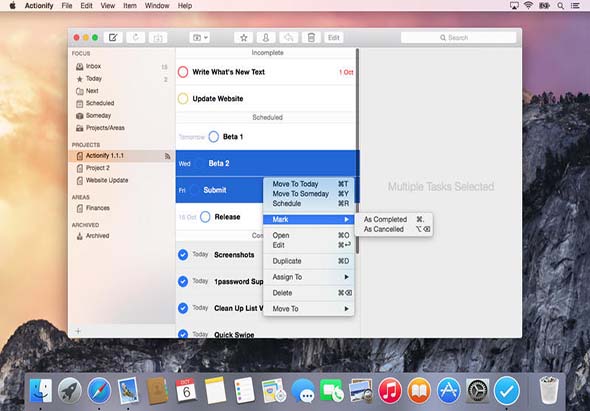Choose As Completed in Mark submenu
Image resolution: width=590 pixels, height=411 pixels.
pos(394,219)
